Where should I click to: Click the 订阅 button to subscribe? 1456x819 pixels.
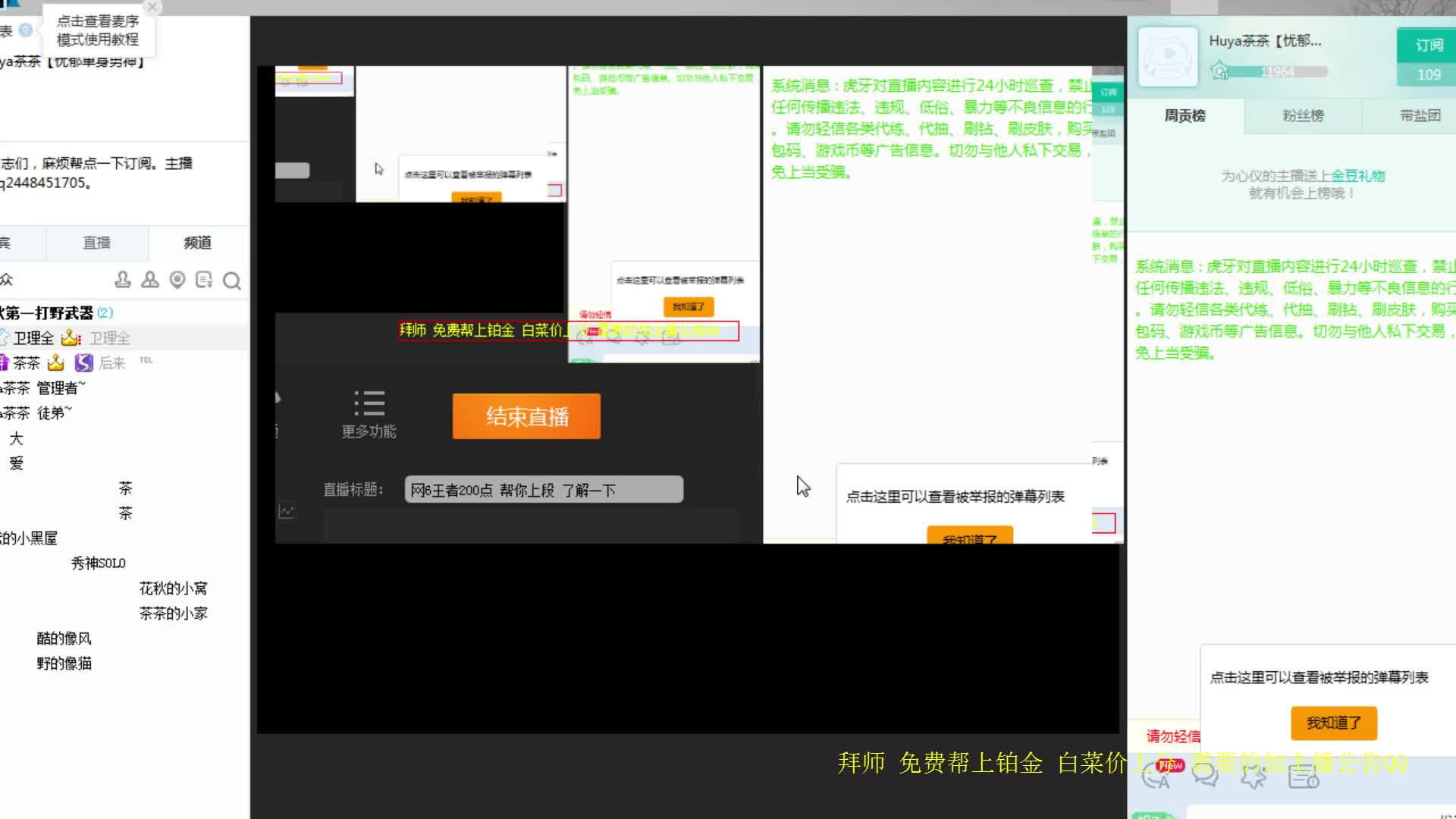pos(1429,45)
